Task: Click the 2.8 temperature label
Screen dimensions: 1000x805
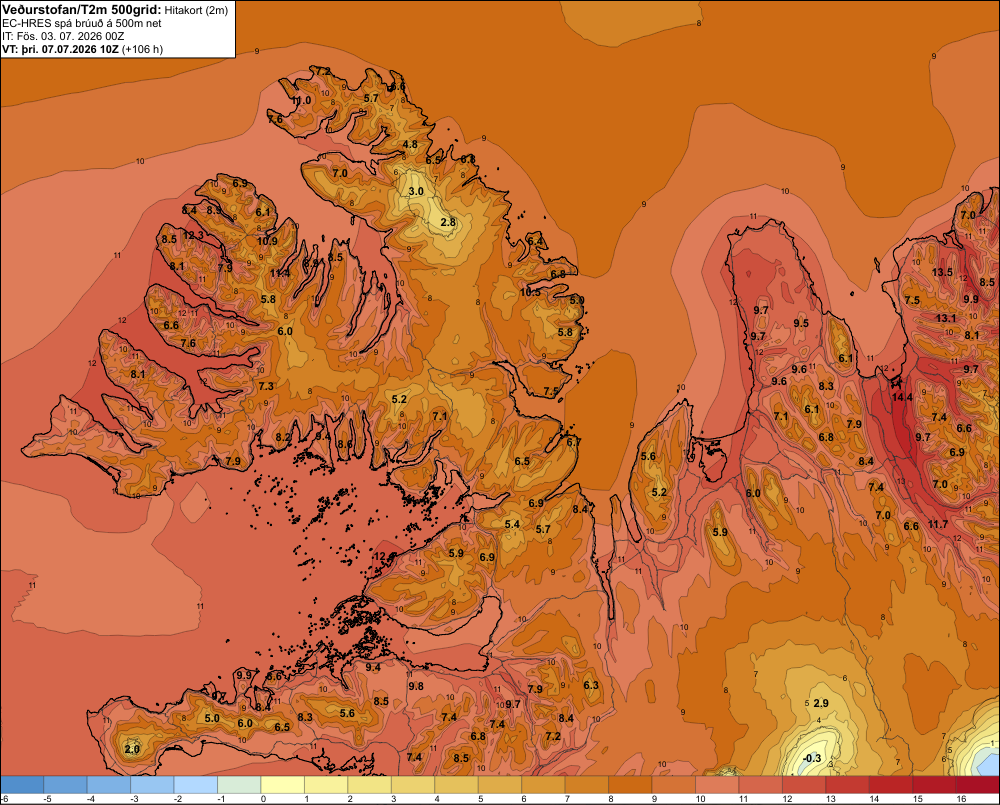Action: (448, 222)
